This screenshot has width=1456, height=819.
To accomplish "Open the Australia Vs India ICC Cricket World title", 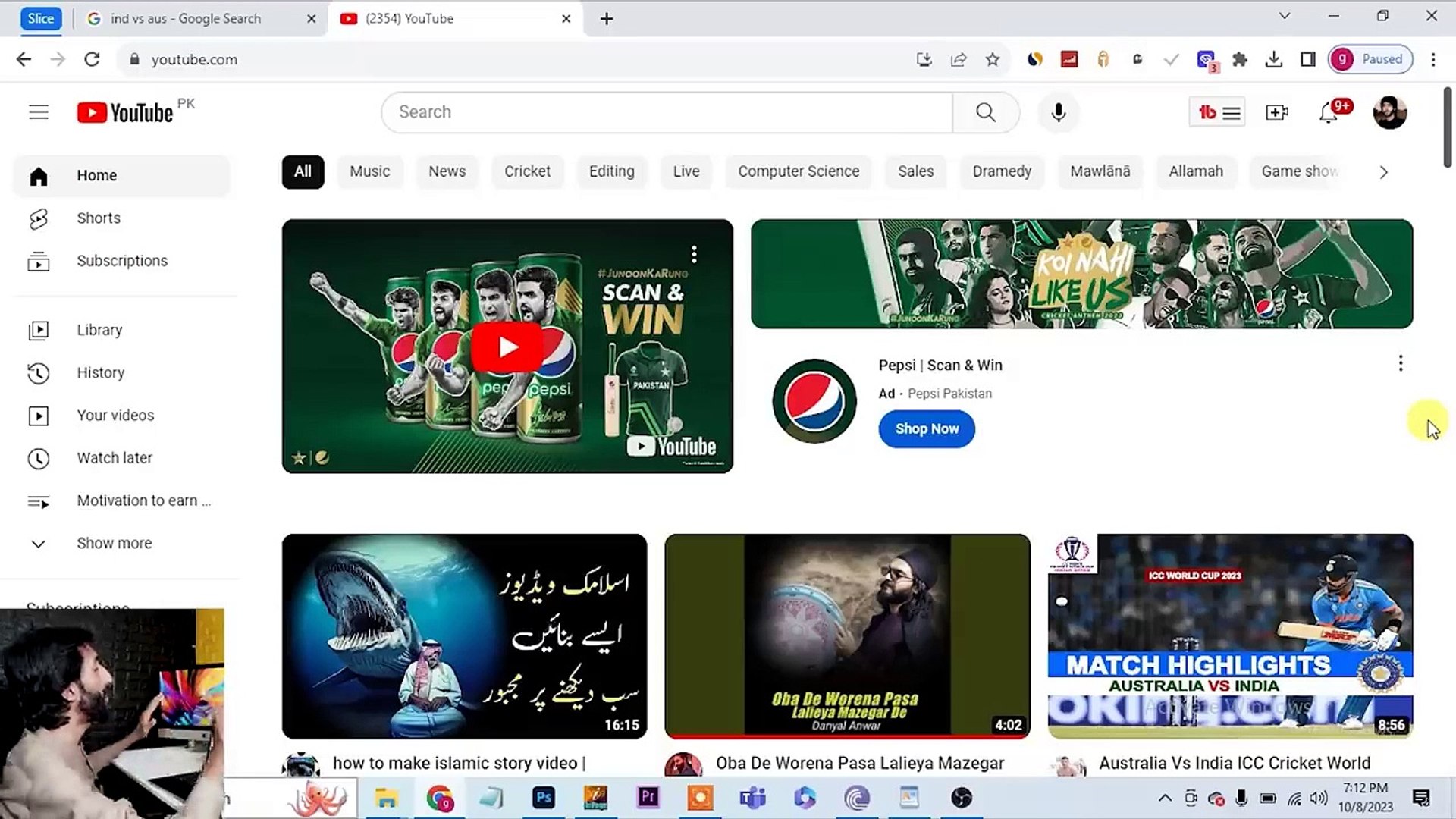I will (x=1235, y=763).
